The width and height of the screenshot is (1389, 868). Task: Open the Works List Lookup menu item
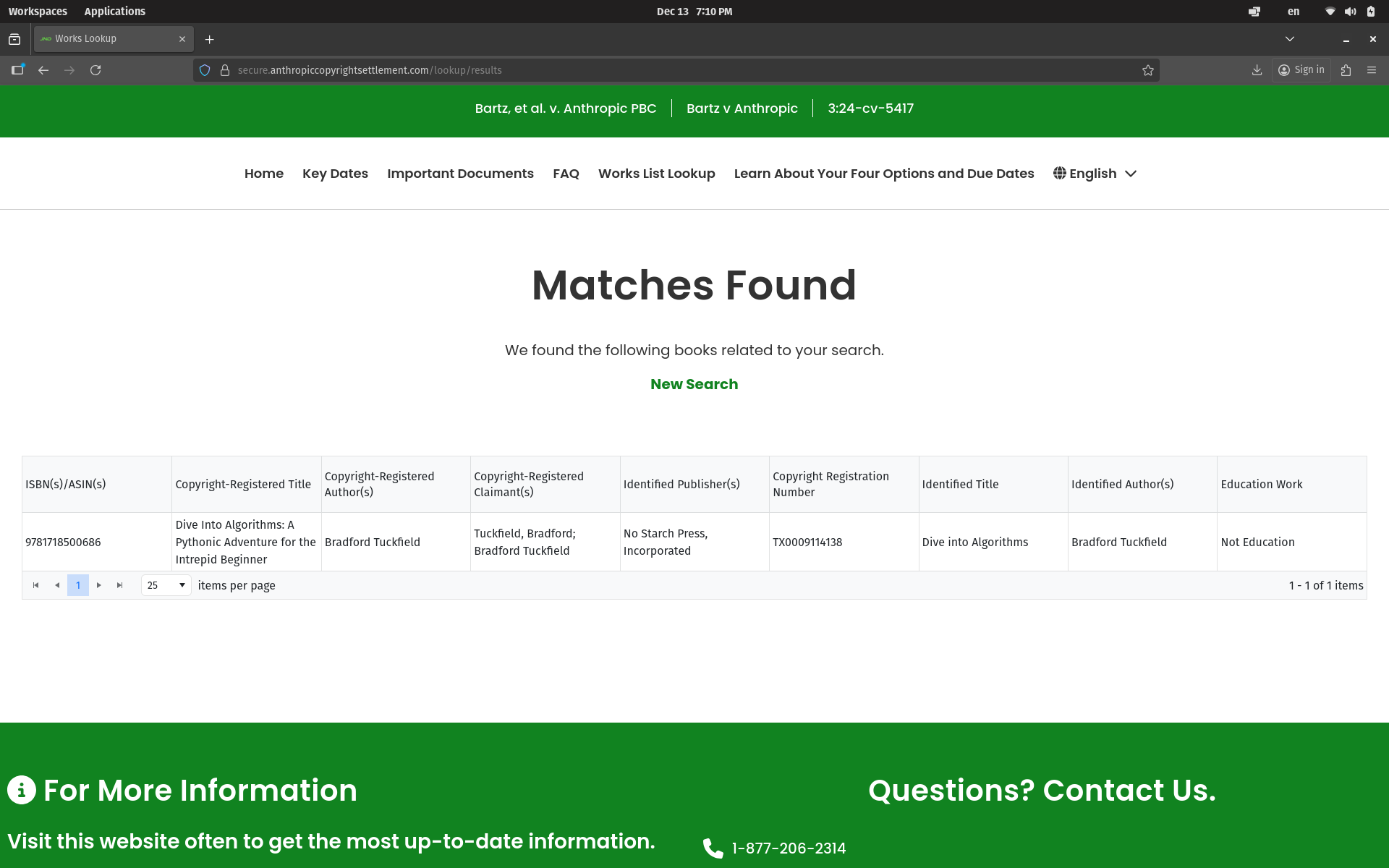[656, 174]
